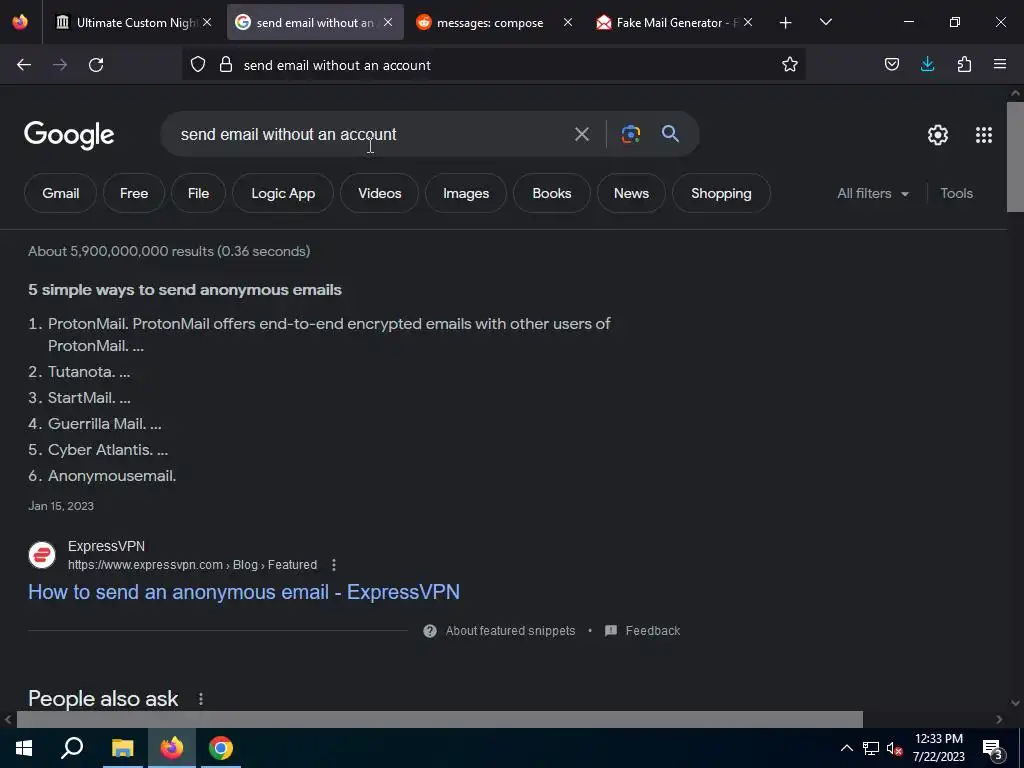Image resolution: width=1024 pixels, height=768 pixels.
Task: Click the Google logo
Action: pos(69,135)
